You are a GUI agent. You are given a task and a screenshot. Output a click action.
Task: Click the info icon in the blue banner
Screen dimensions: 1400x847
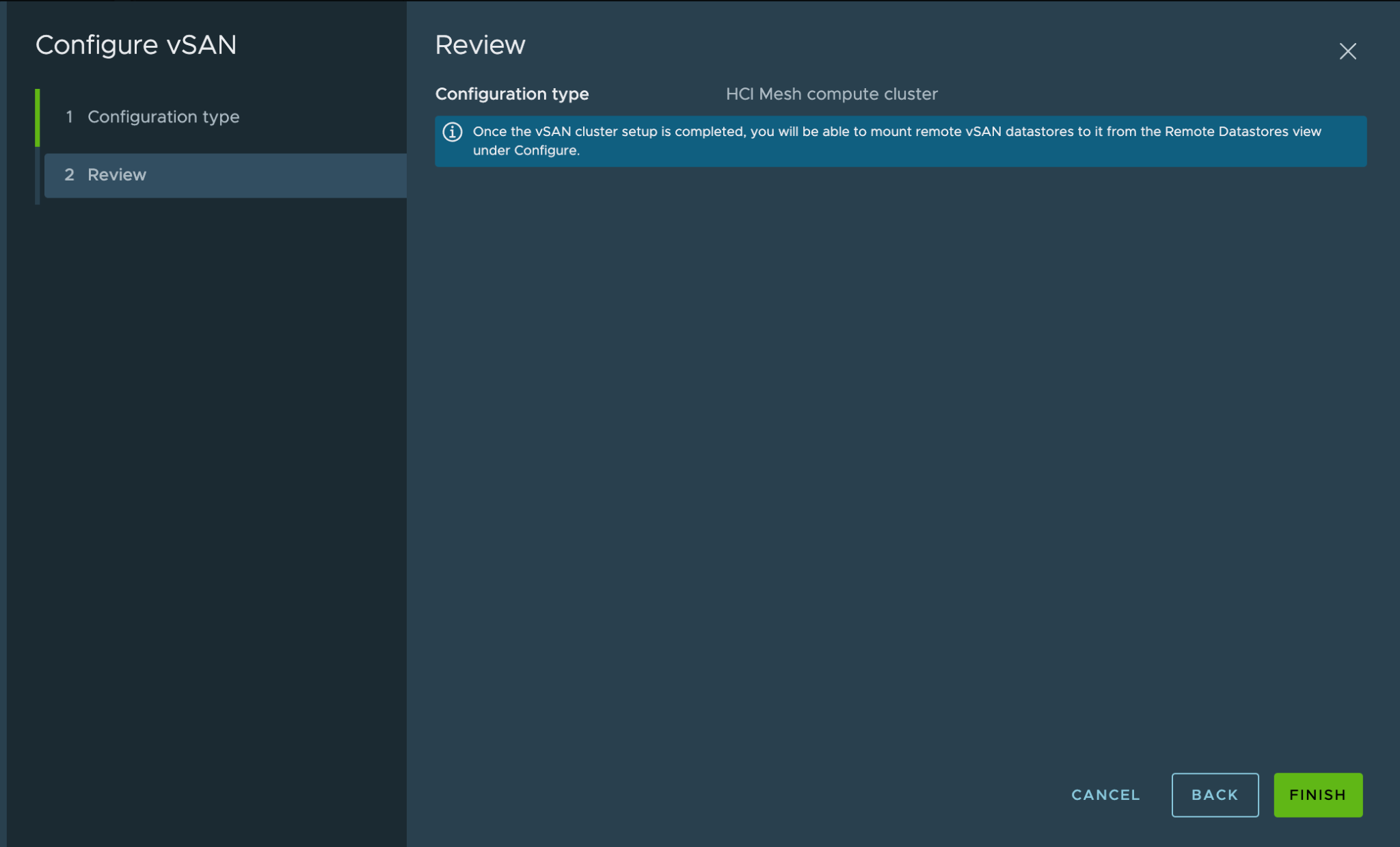[453, 132]
